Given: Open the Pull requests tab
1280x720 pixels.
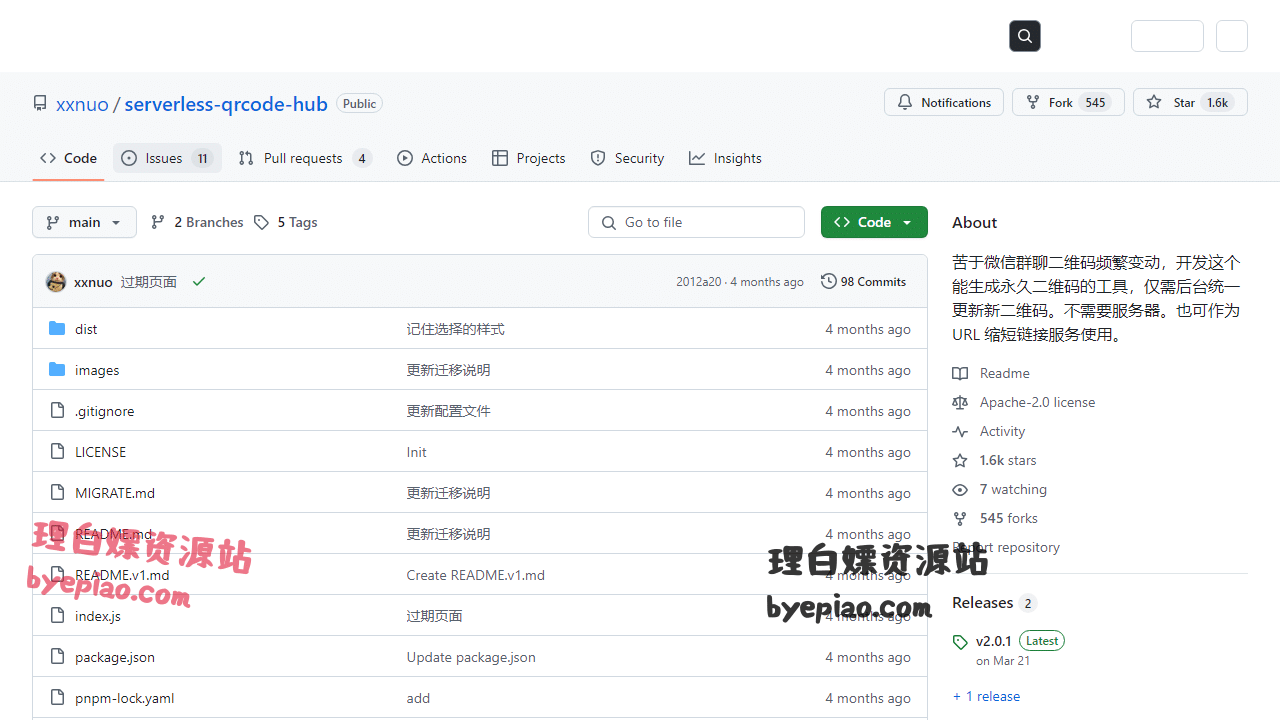Looking at the screenshot, I should pos(305,158).
